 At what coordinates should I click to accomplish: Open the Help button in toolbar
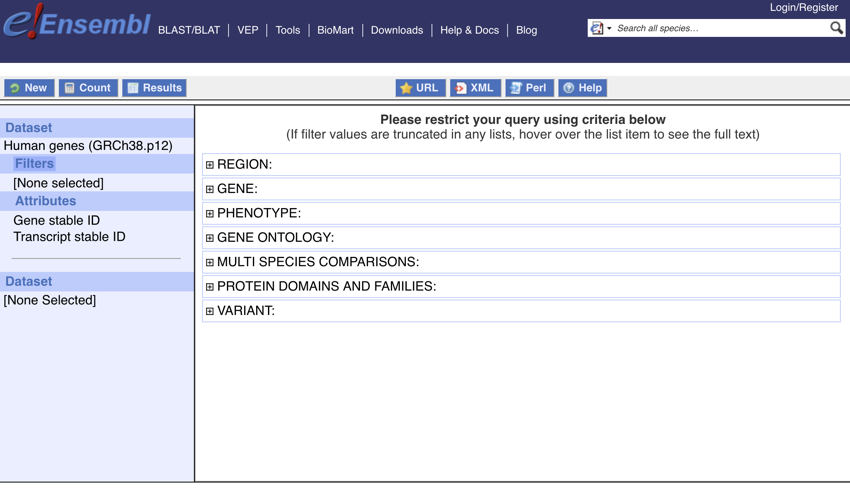(582, 88)
